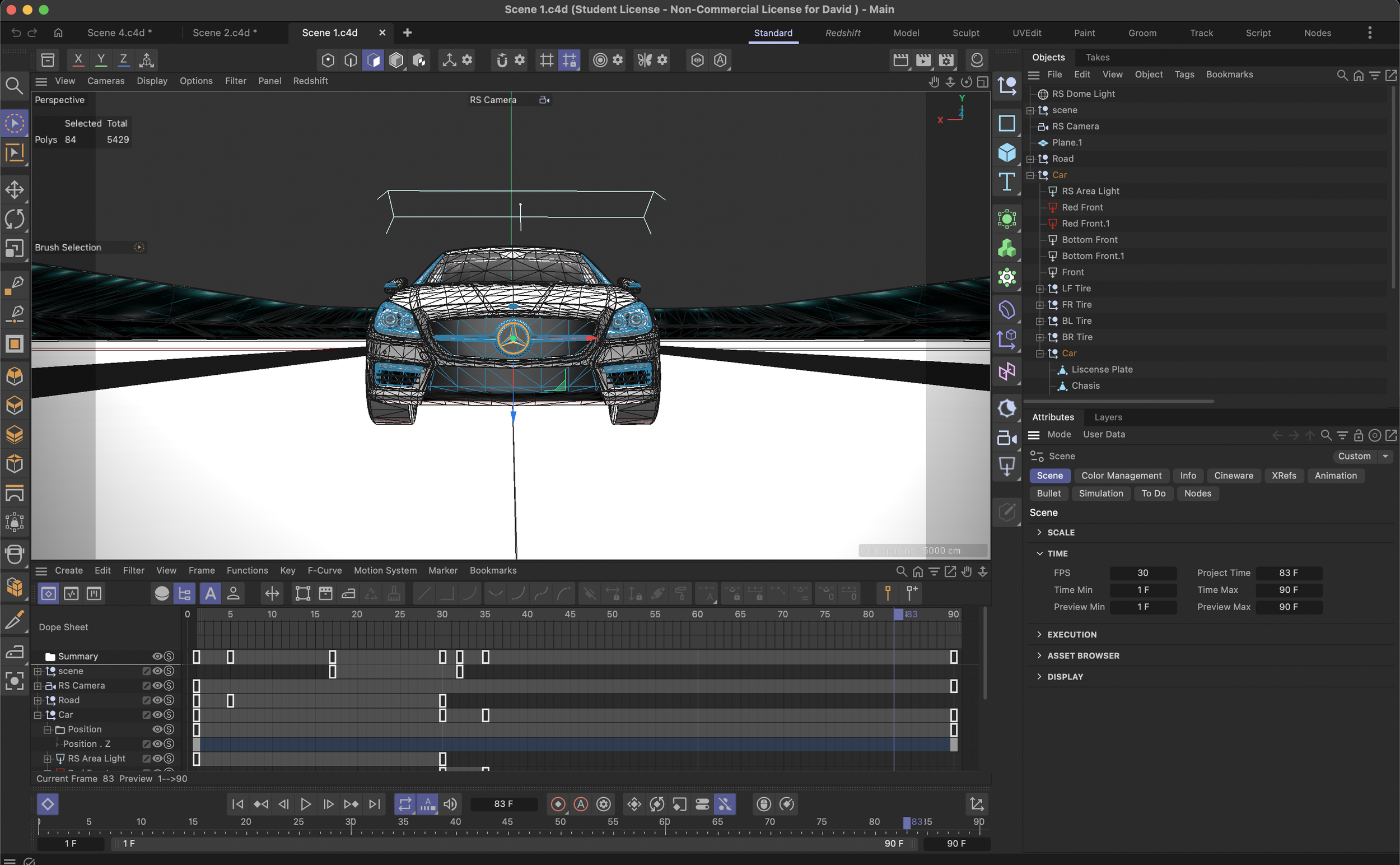Go to start of animation
The width and height of the screenshot is (1400, 865).
pos(237,804)
